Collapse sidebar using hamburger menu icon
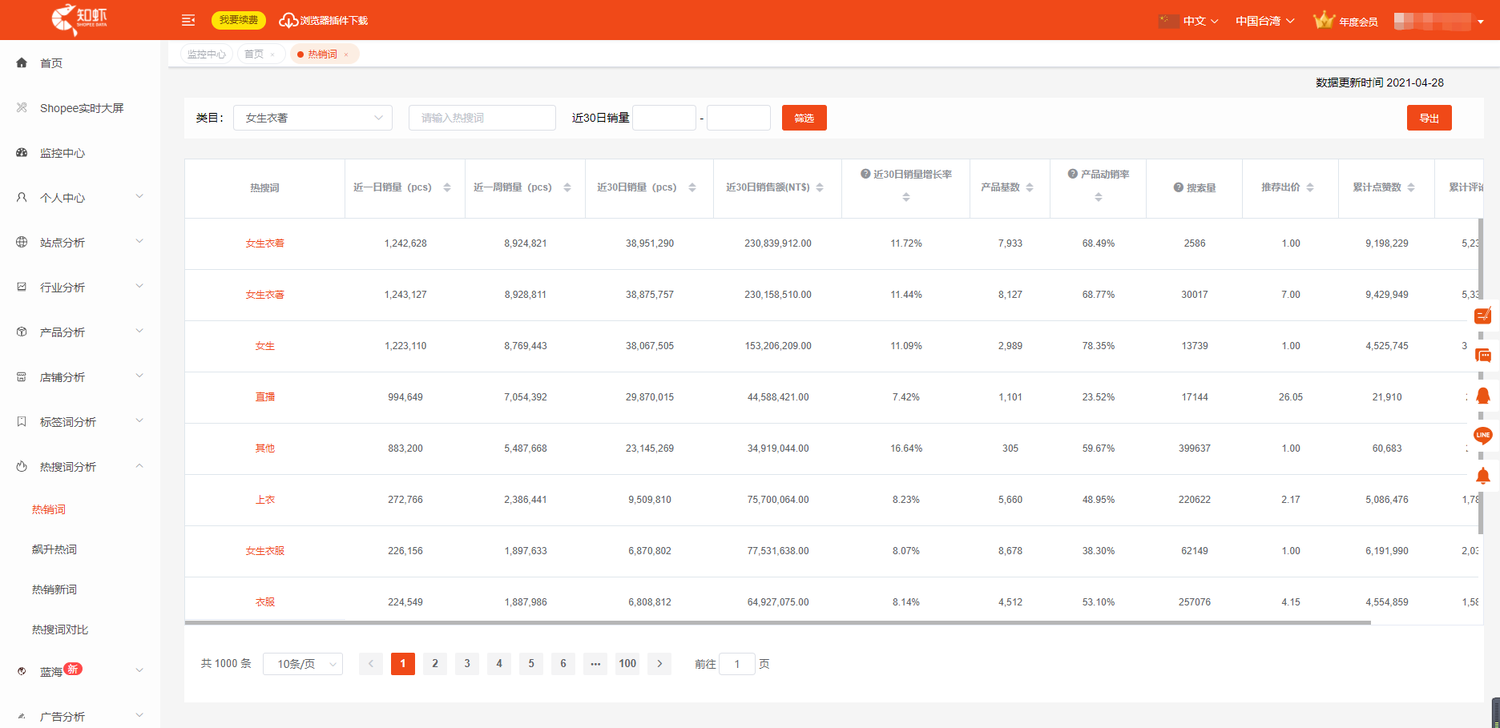Viewport: 1500px width, 728px height. point(188,20)
